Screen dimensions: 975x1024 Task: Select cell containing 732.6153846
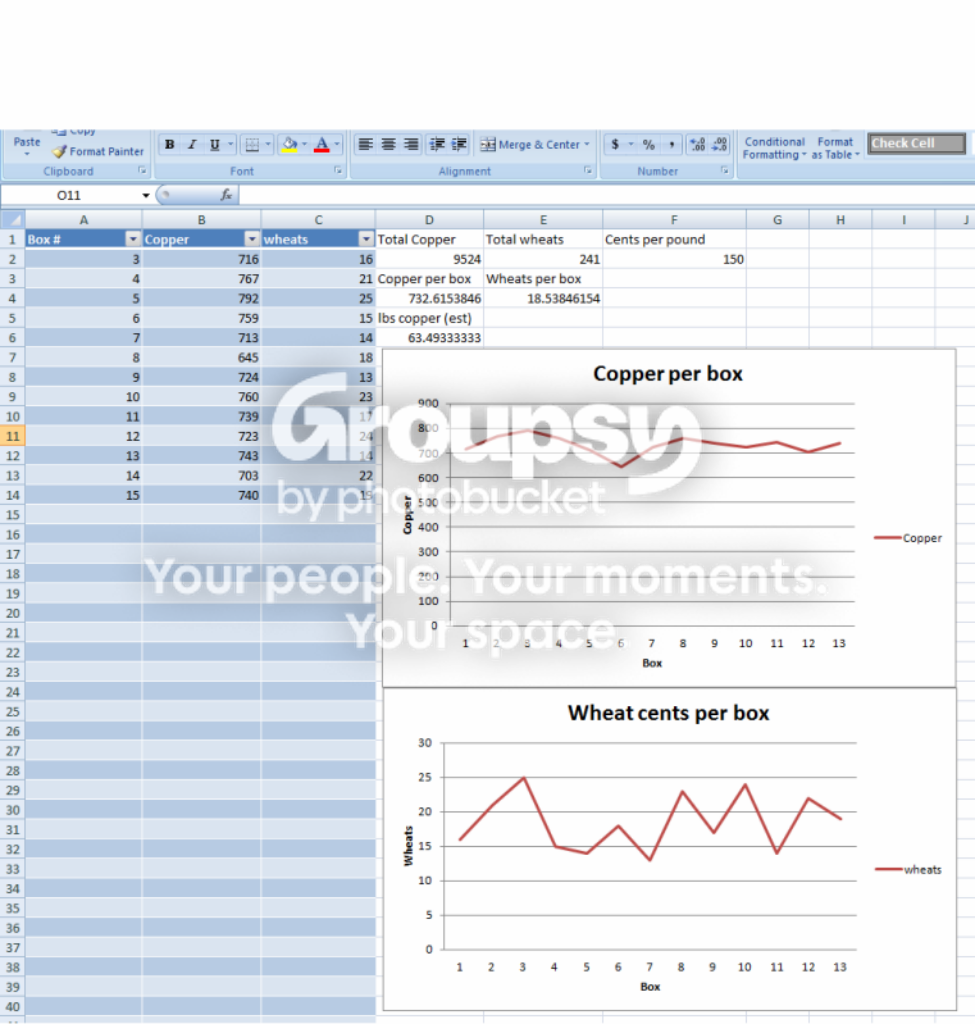(x=430, y=298)
